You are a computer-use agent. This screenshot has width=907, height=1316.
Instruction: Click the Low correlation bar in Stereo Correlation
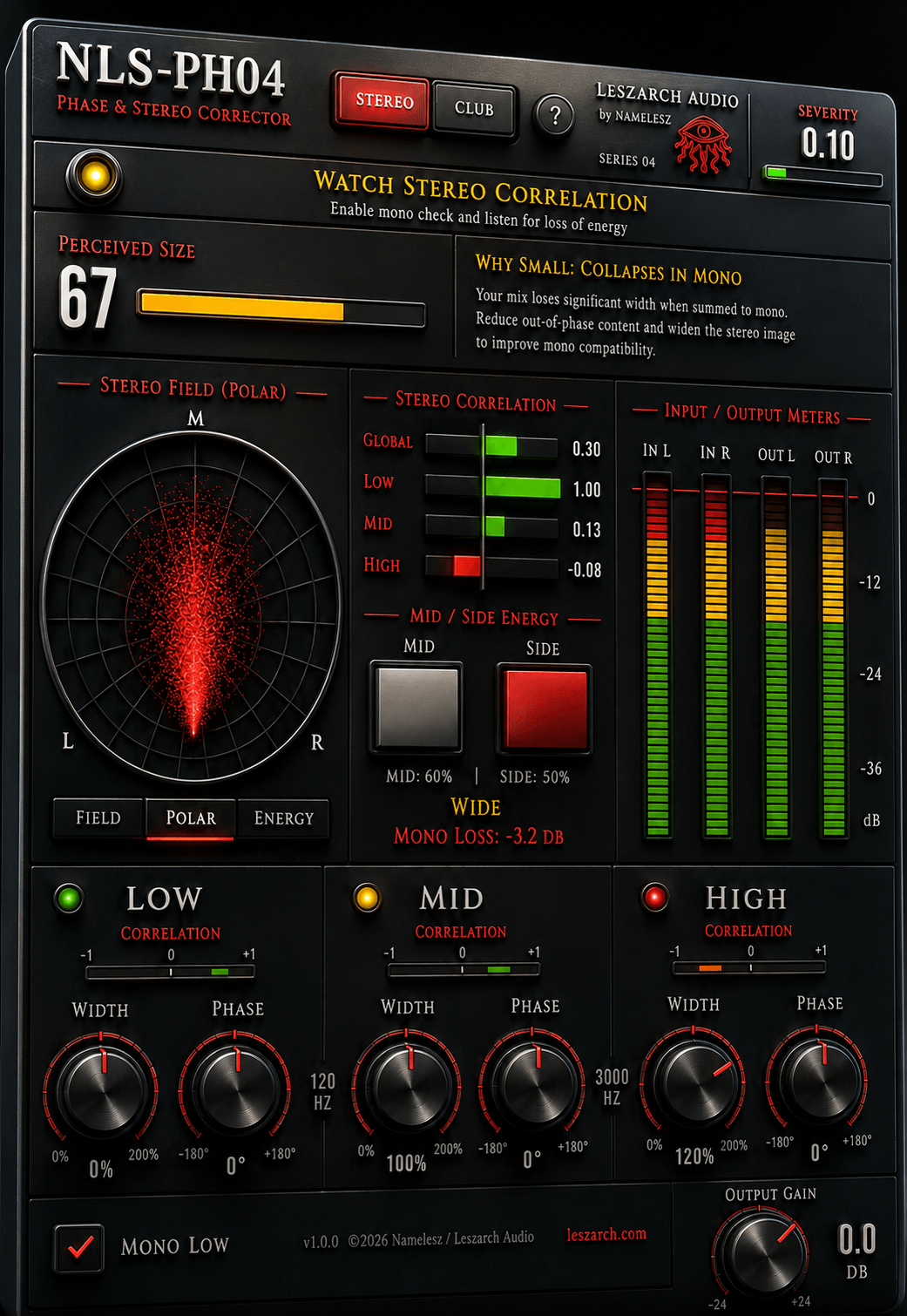click(x=492, y=486)
